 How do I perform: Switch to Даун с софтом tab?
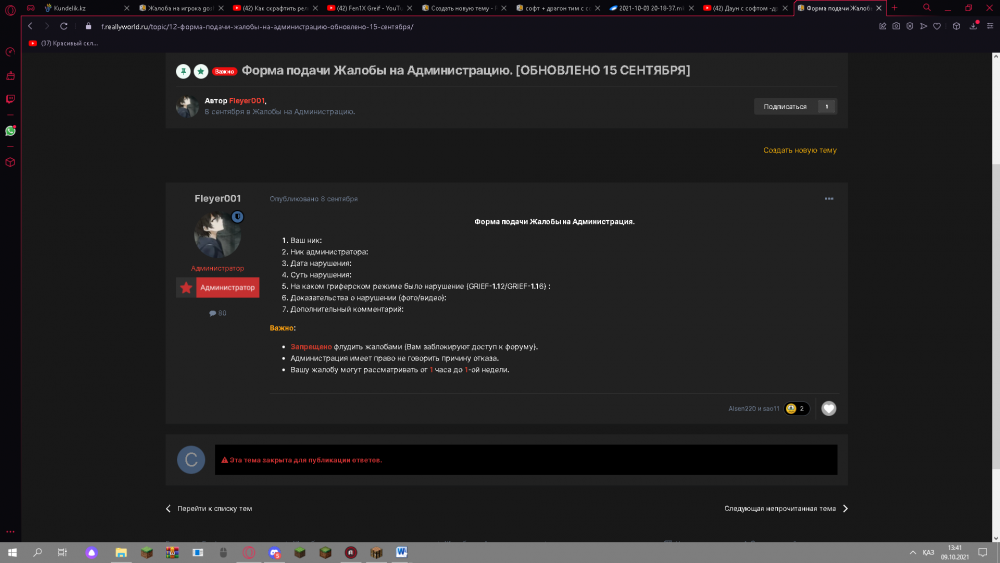click(745, 8)
